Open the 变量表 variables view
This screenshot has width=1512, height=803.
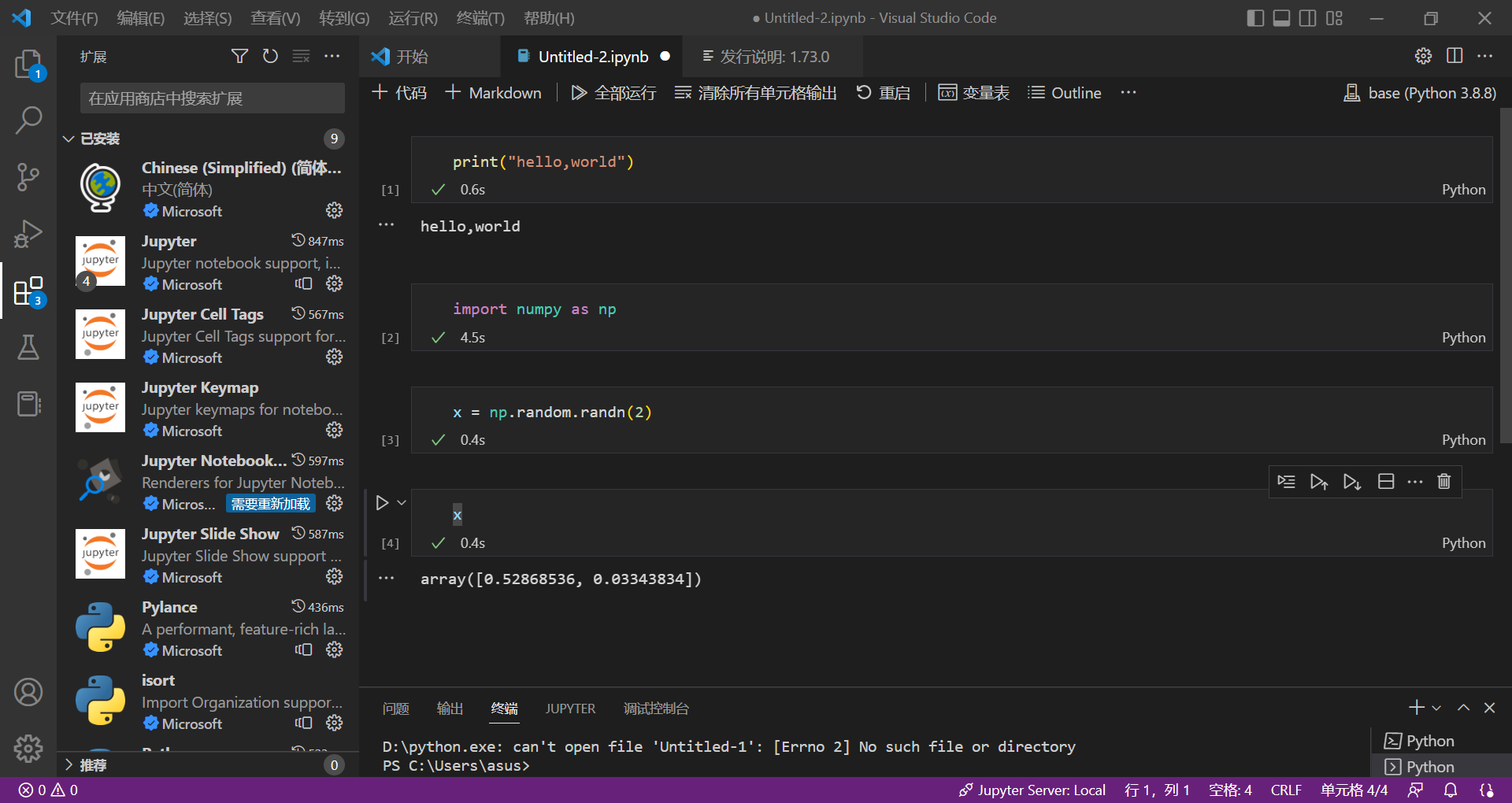tap(974, 93)
